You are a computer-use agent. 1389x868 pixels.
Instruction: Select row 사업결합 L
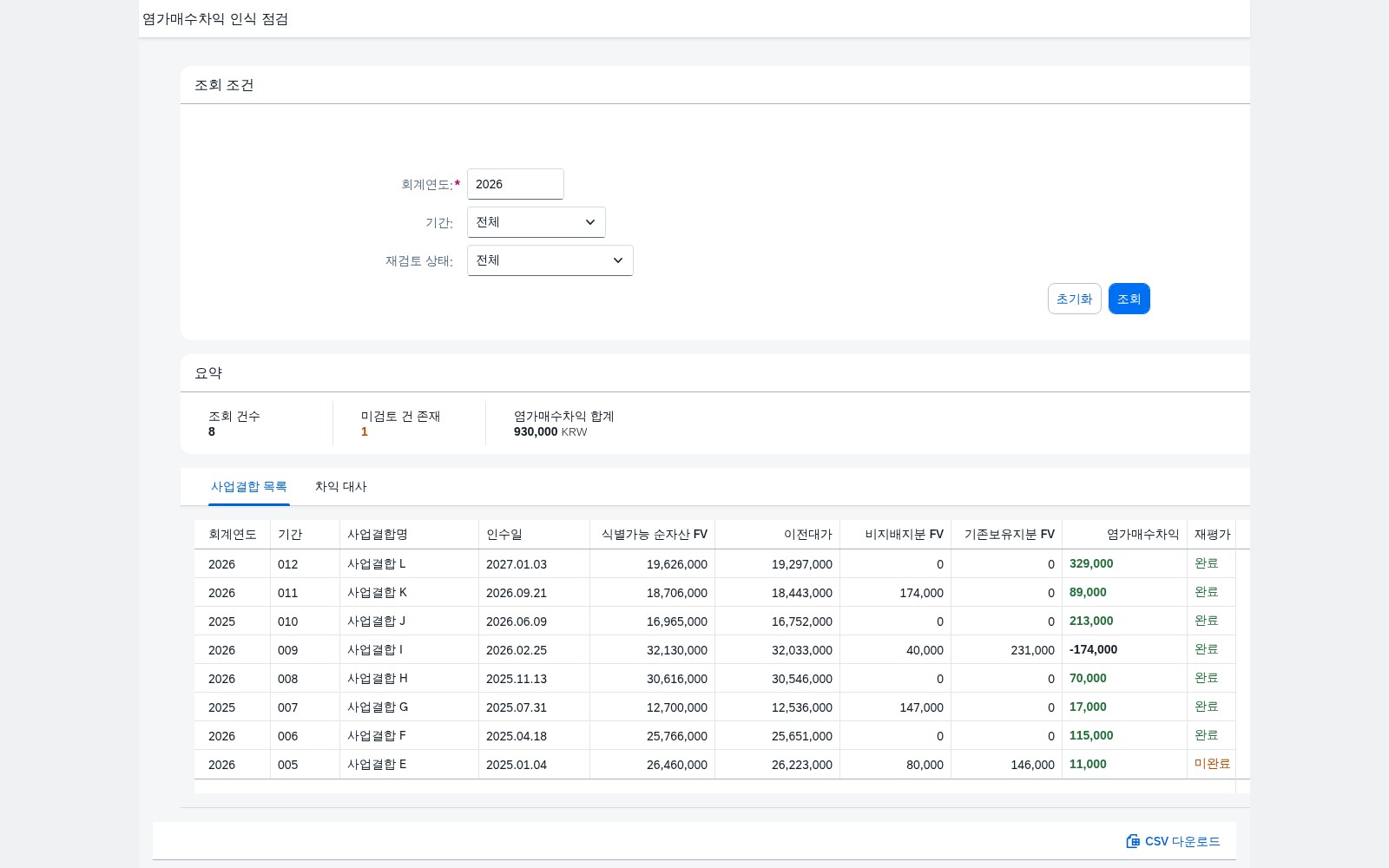coord(715,564)
